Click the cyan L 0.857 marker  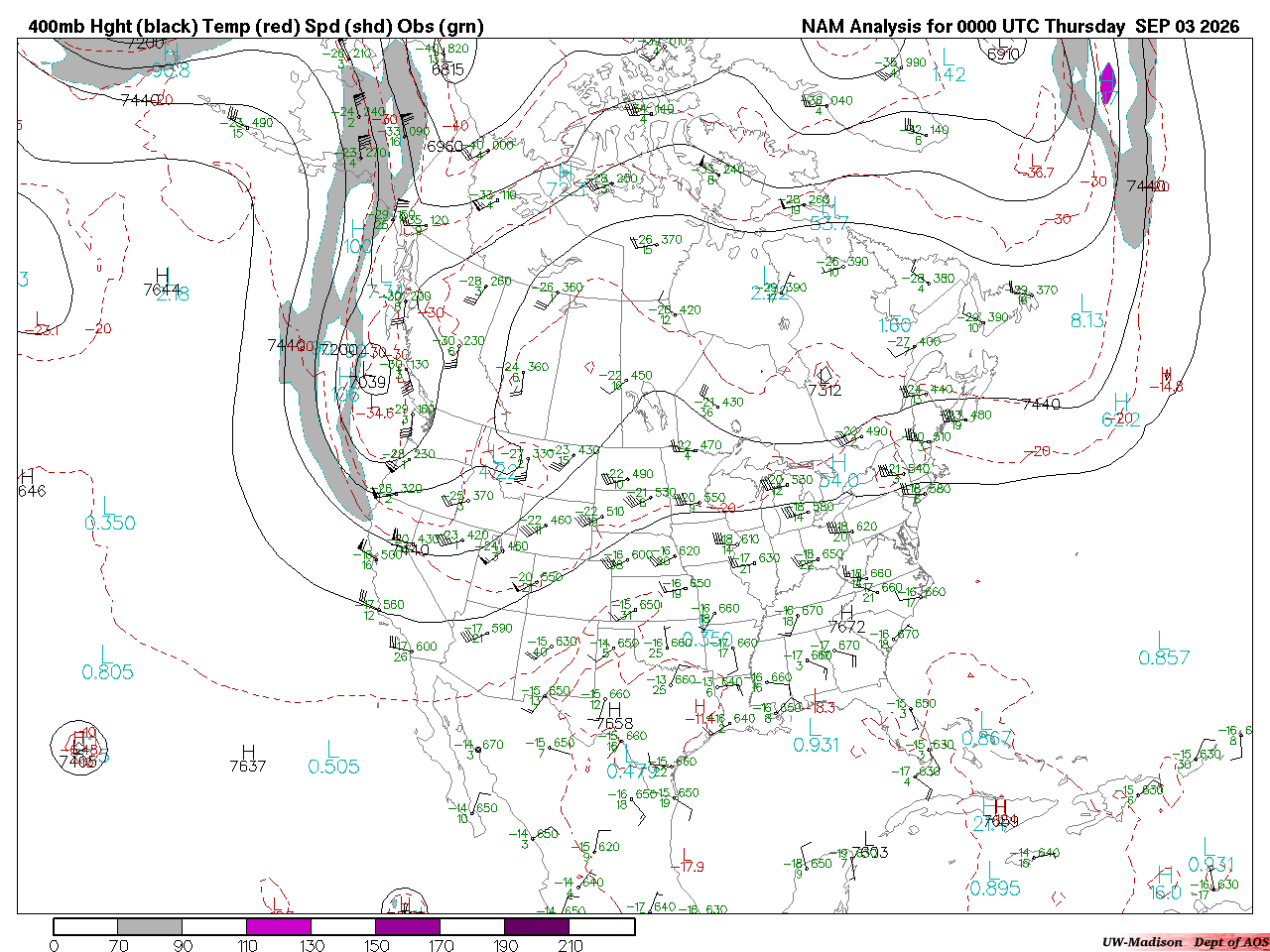tap(1164, 650)
